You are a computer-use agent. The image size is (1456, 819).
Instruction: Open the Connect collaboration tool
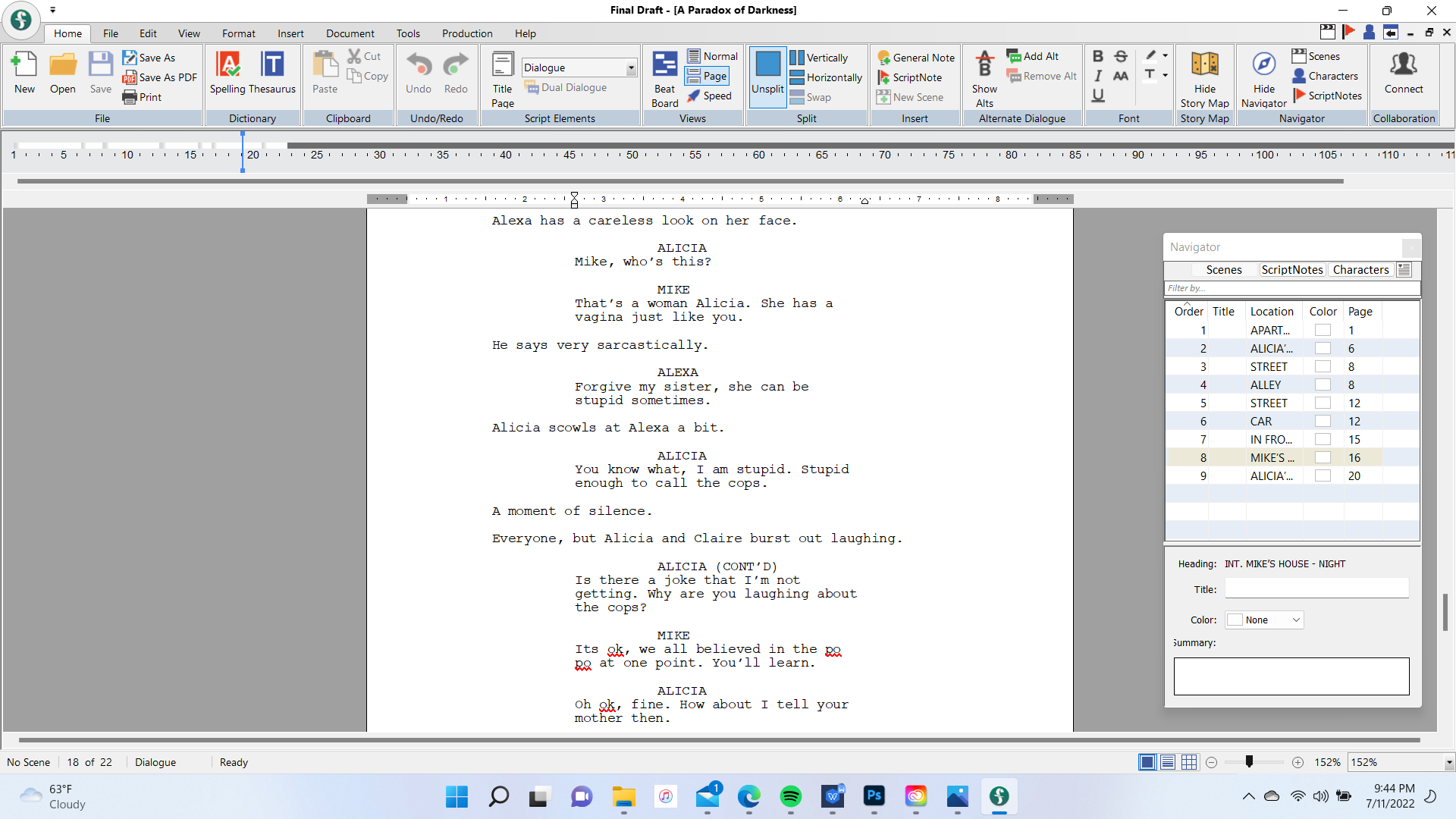tap(1403, 72)
